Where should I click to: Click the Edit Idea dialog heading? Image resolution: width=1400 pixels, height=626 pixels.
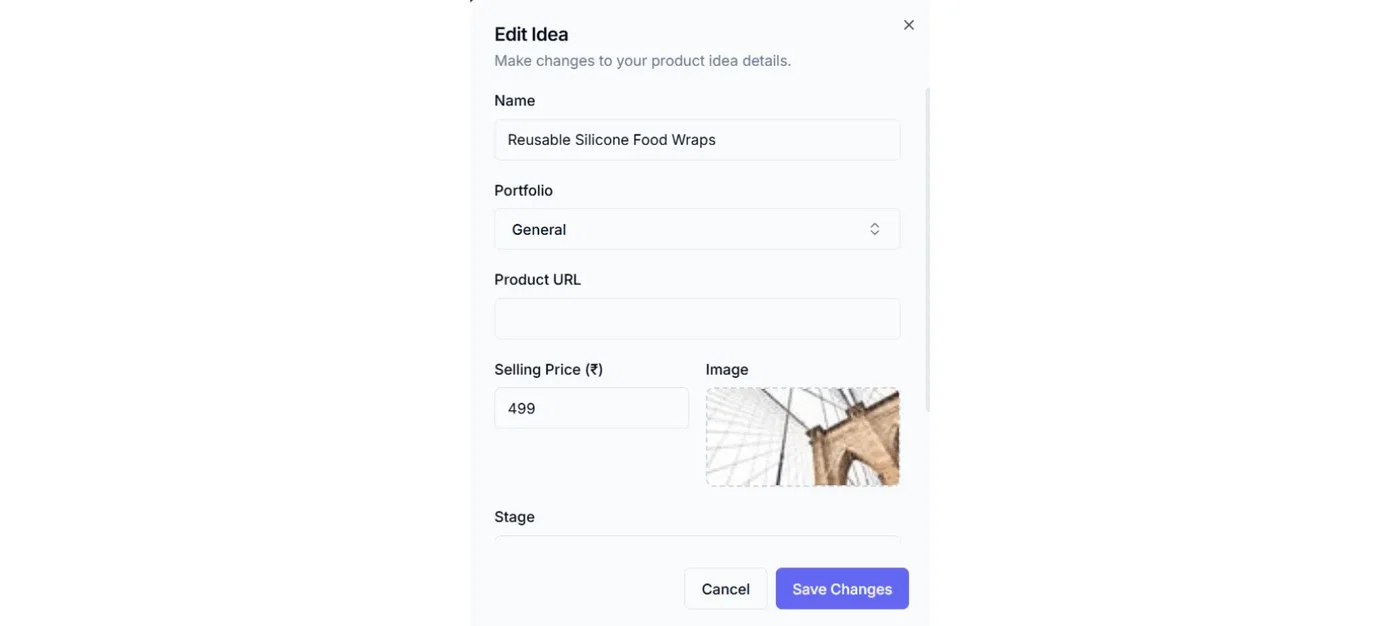pyautogui.click(x=531, y=35)
